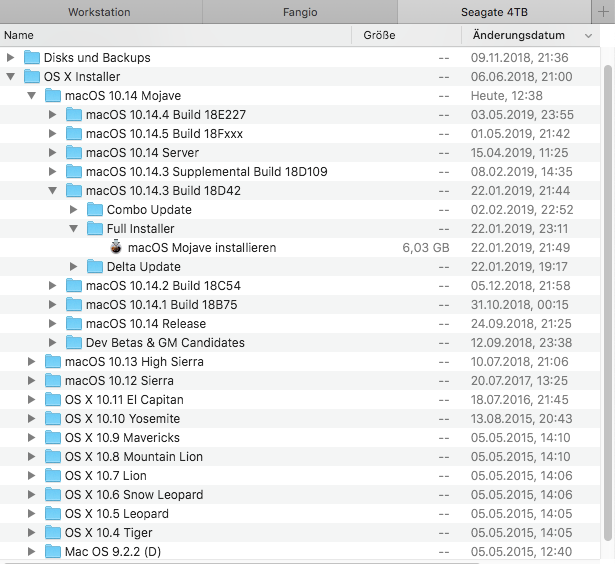This screenshot has height=564, width=615.
Task: Sort by the Größe column header
Action: (x=406, y=35)
